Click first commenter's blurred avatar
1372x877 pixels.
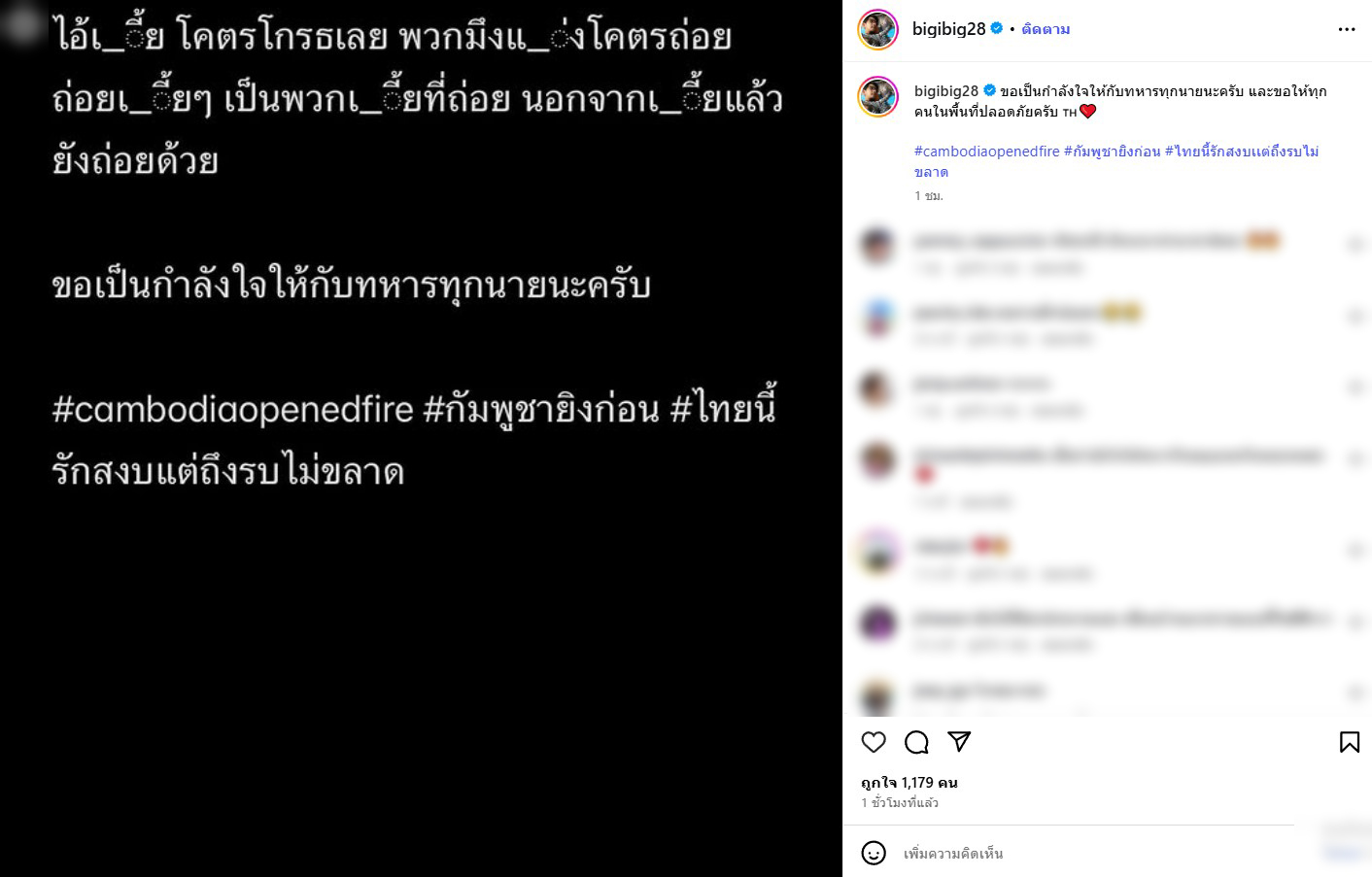[877, 245]
